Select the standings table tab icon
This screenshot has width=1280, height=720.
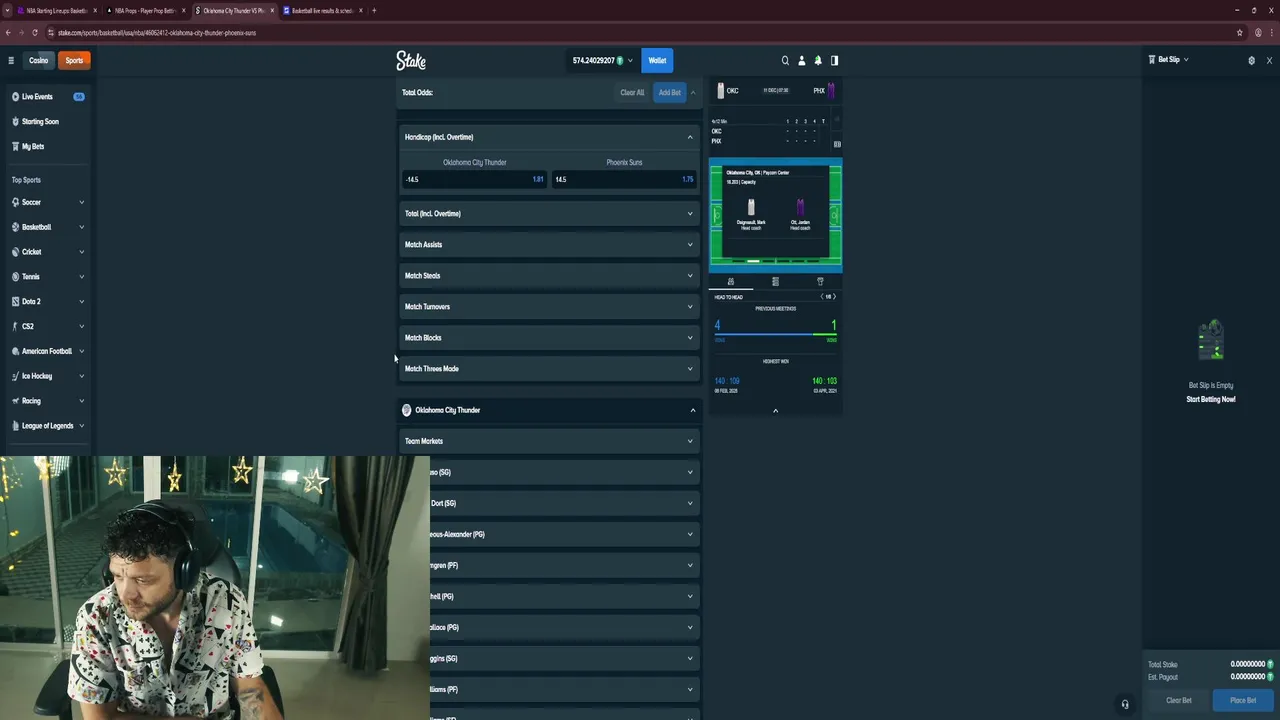point(775,281)
